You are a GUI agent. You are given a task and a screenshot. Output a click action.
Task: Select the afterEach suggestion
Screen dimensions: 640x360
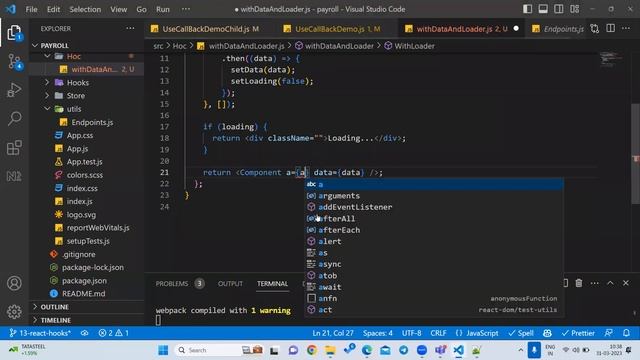tap(434, 230)
